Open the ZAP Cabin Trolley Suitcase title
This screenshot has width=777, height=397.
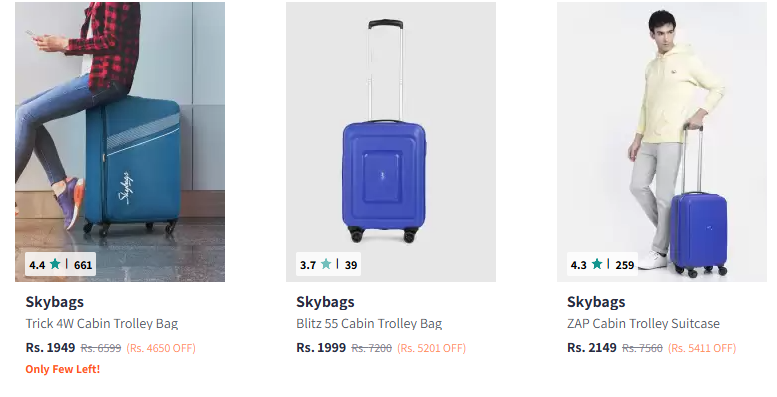coord(643,324)
